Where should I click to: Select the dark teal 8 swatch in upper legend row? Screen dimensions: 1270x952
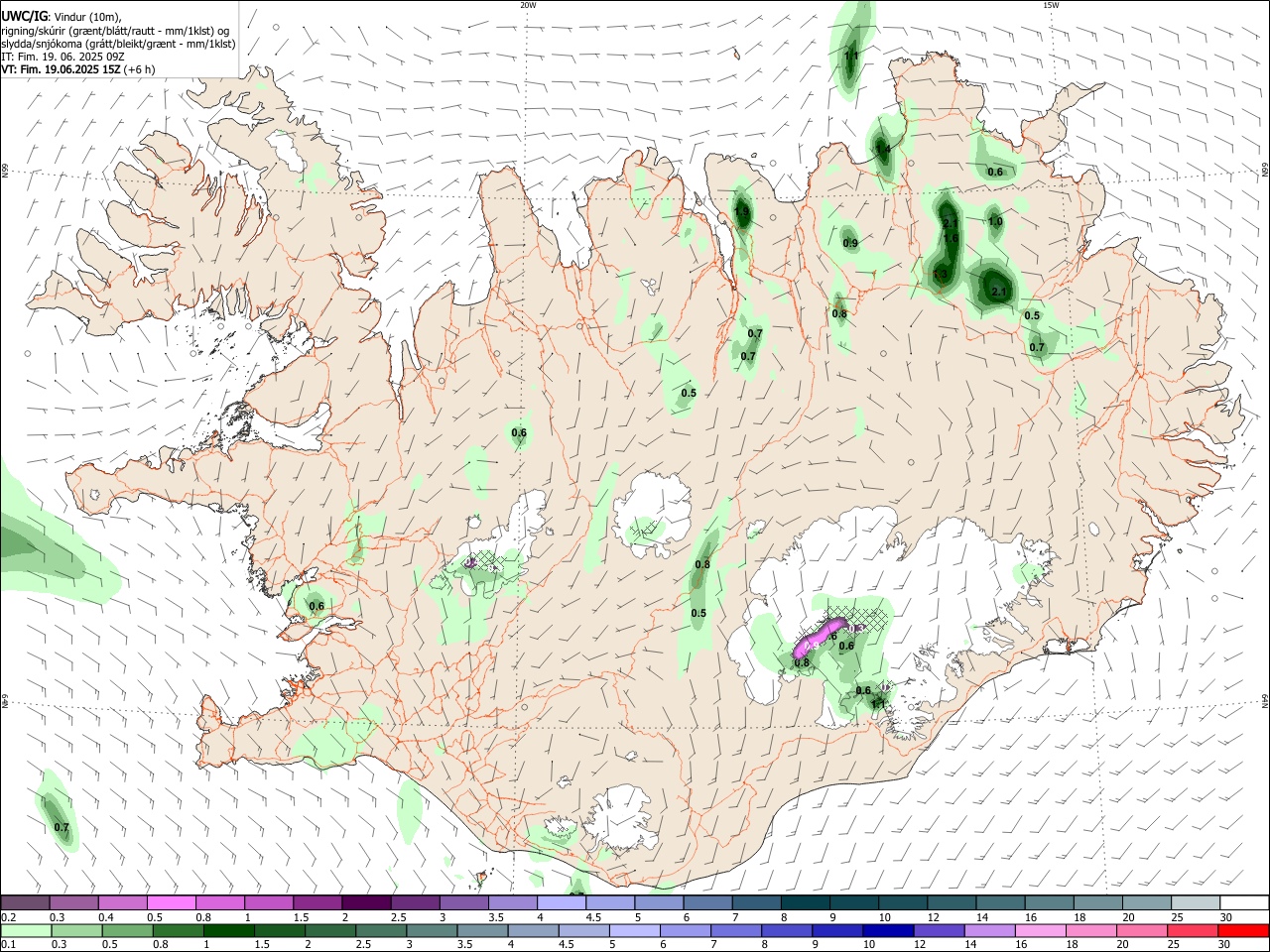[x=806, y=903]
